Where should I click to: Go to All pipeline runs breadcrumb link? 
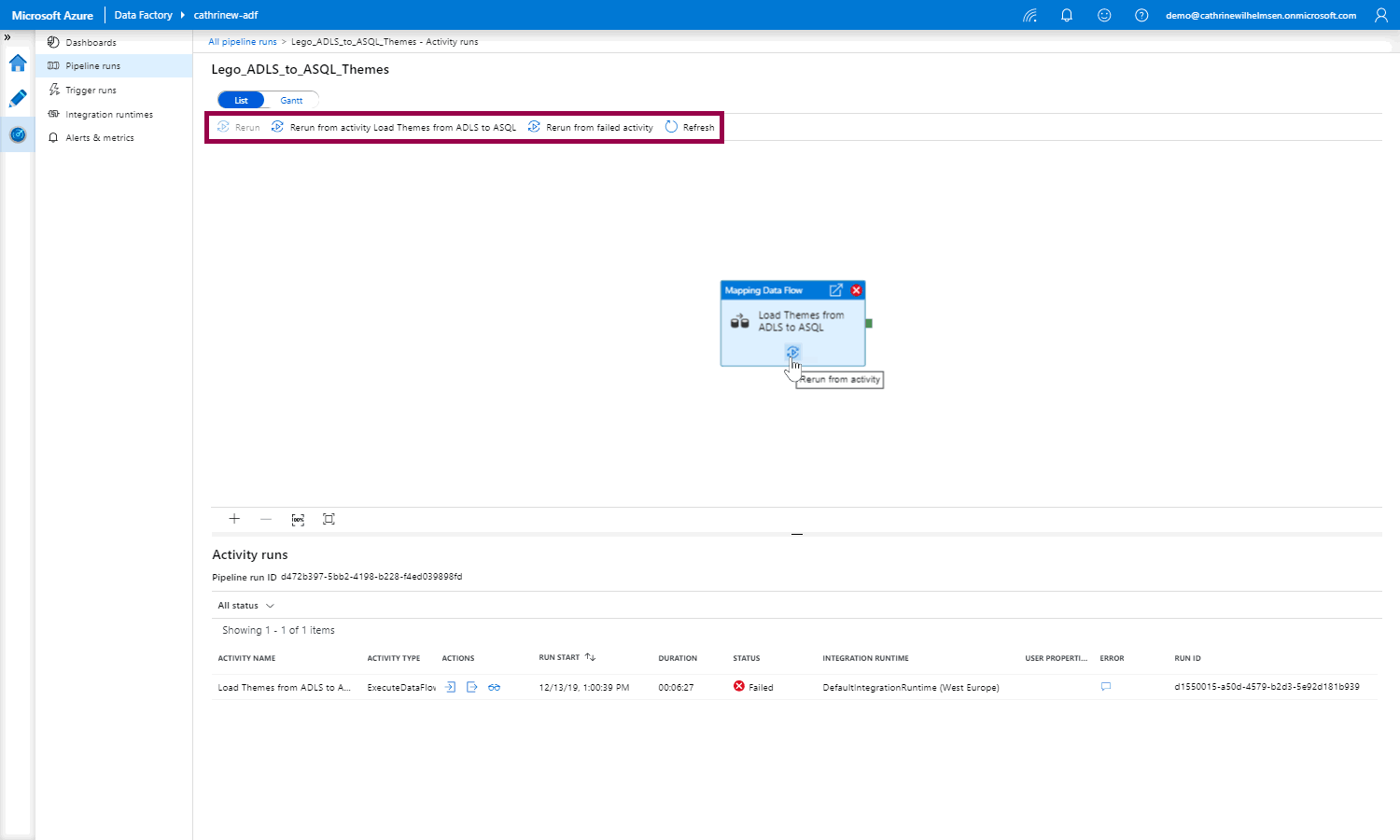243,42
